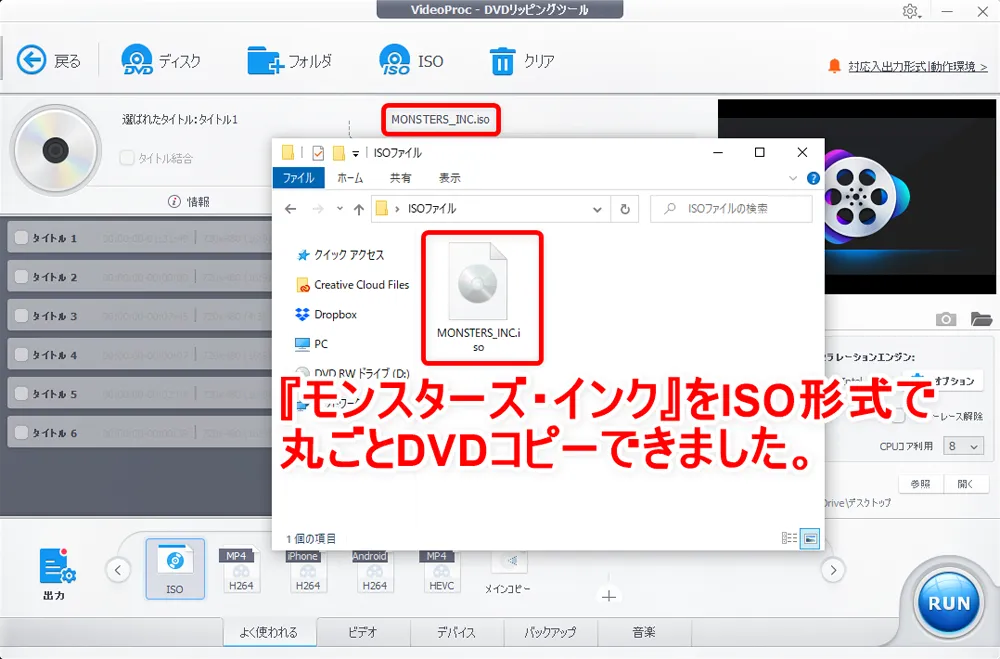Switch to the バックアップ tab
Image resolution: width=1000 pixels, height=659 pixels.
coord(550,632)
